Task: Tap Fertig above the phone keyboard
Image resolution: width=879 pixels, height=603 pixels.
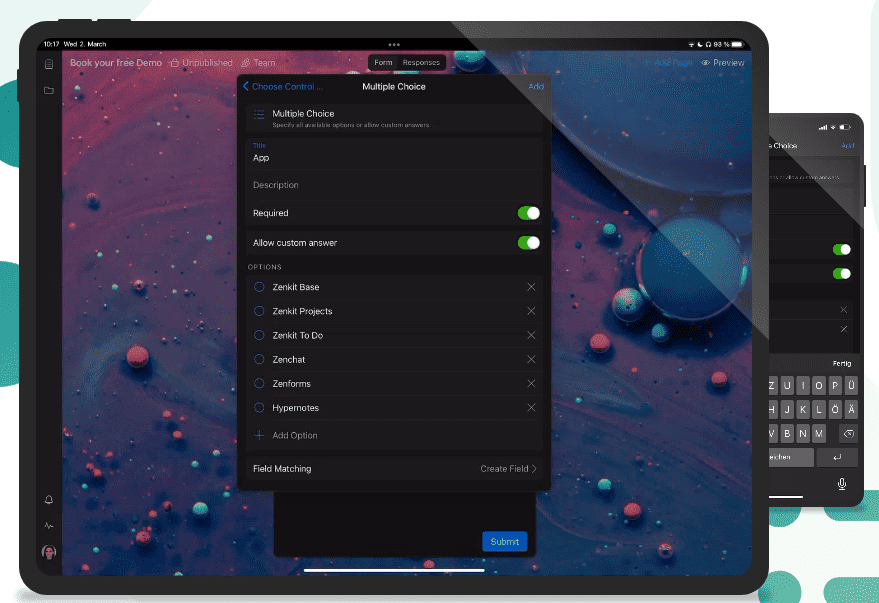Action: click(842, 363)
